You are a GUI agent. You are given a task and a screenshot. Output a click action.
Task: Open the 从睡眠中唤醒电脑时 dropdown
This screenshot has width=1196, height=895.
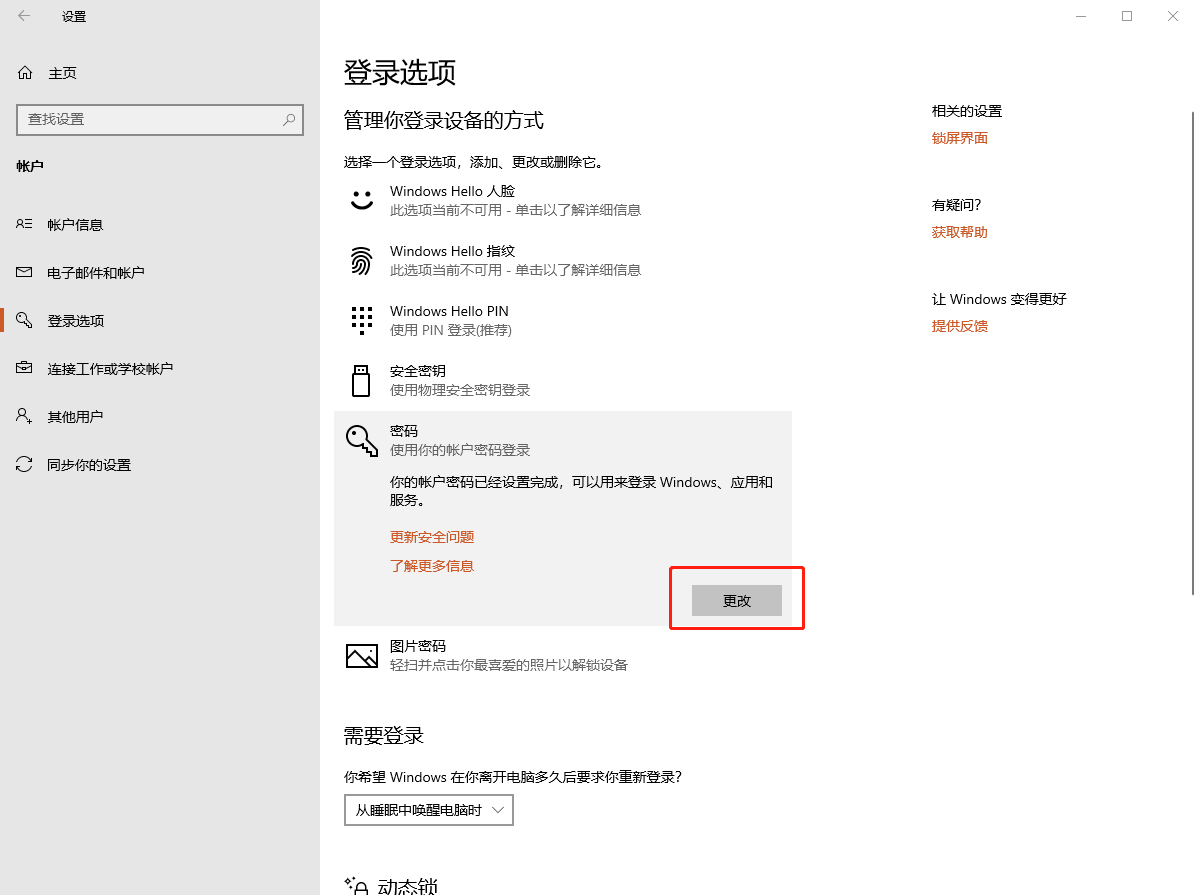click(x=428, y=810)
